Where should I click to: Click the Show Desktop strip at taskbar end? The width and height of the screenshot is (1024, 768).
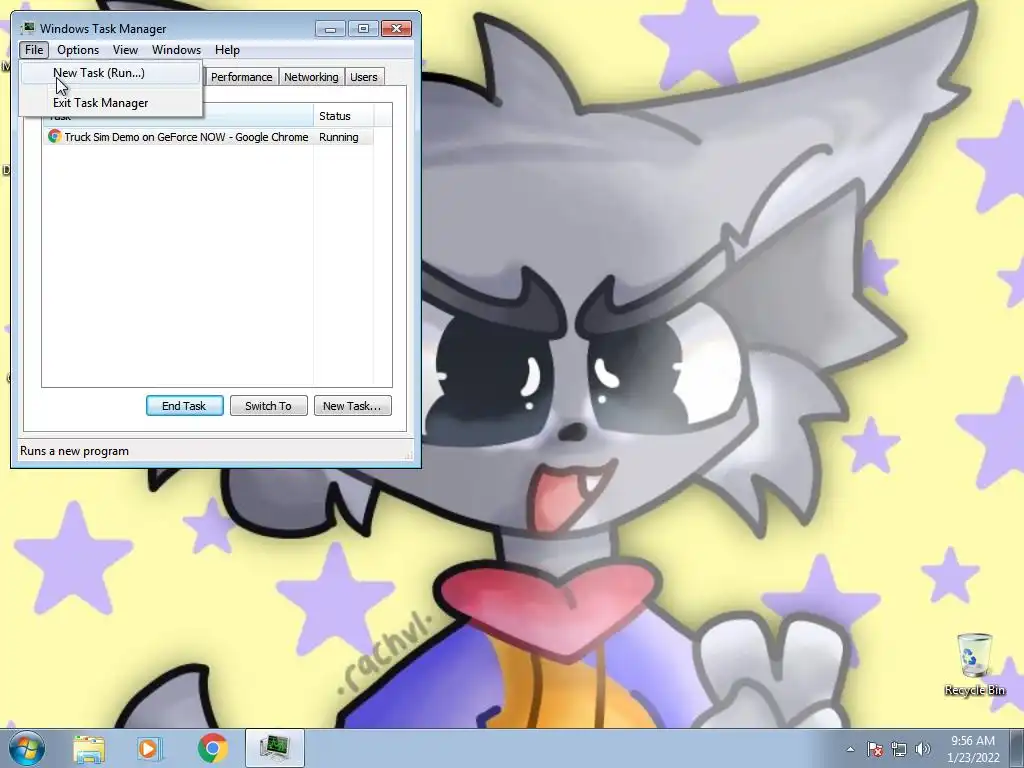point(1017,749)
